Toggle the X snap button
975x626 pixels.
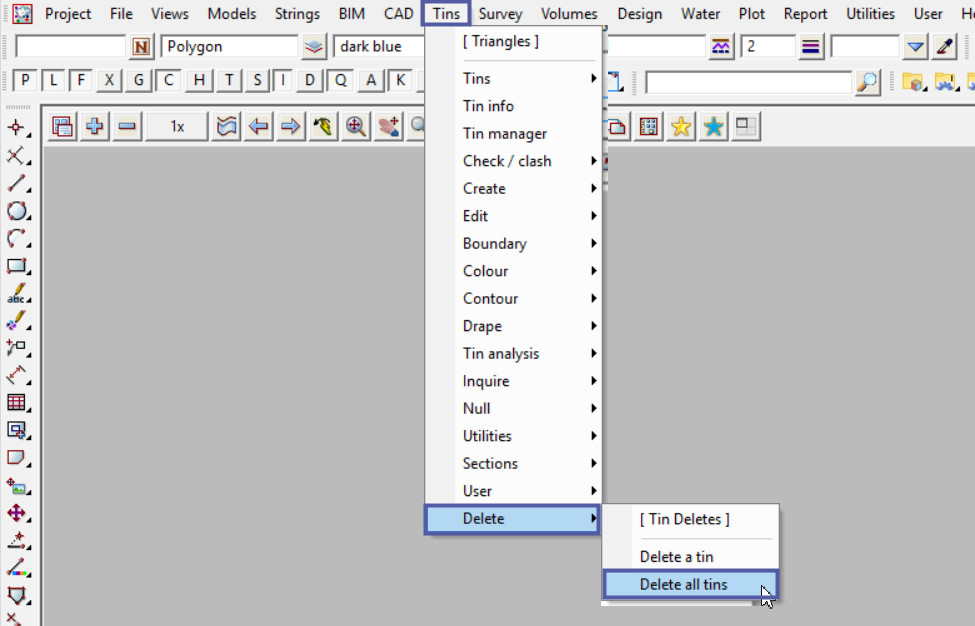109,80
